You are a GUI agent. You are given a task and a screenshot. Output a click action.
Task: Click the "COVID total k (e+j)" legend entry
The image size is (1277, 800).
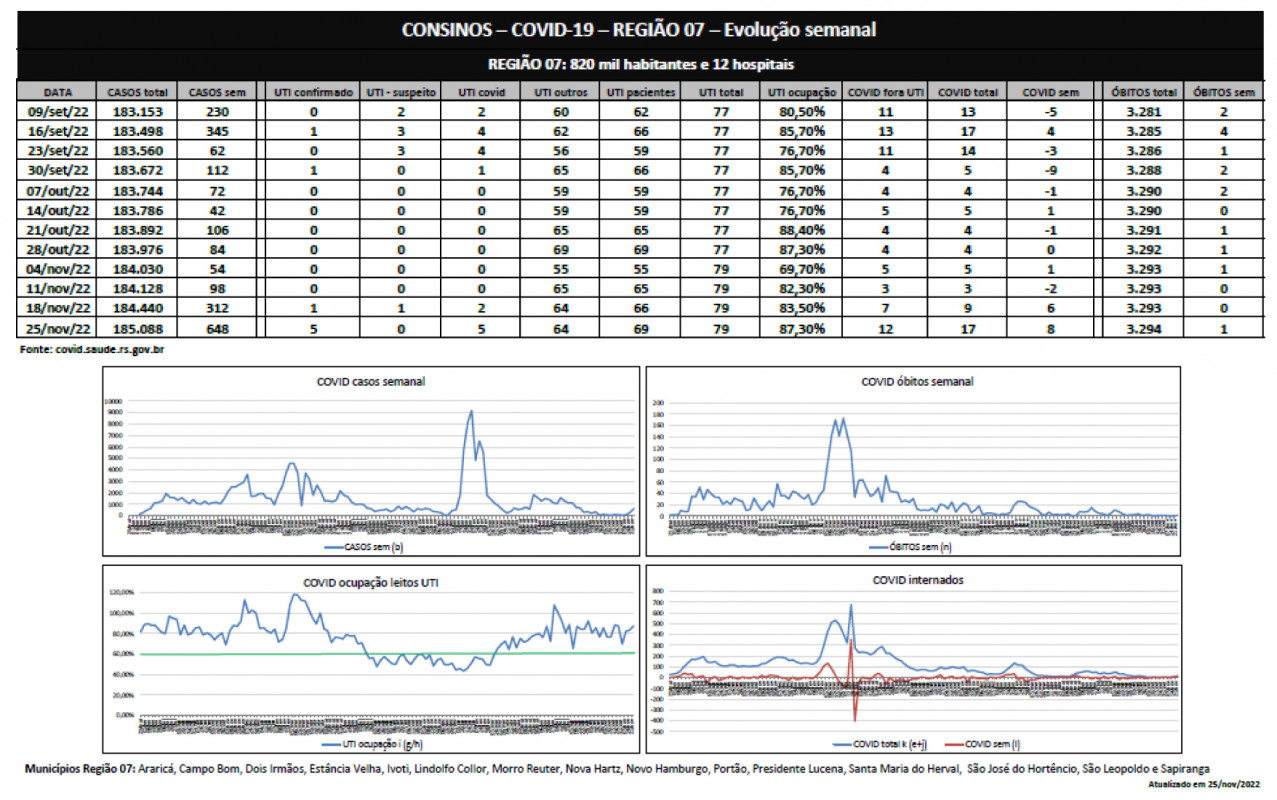click(878, 744)
